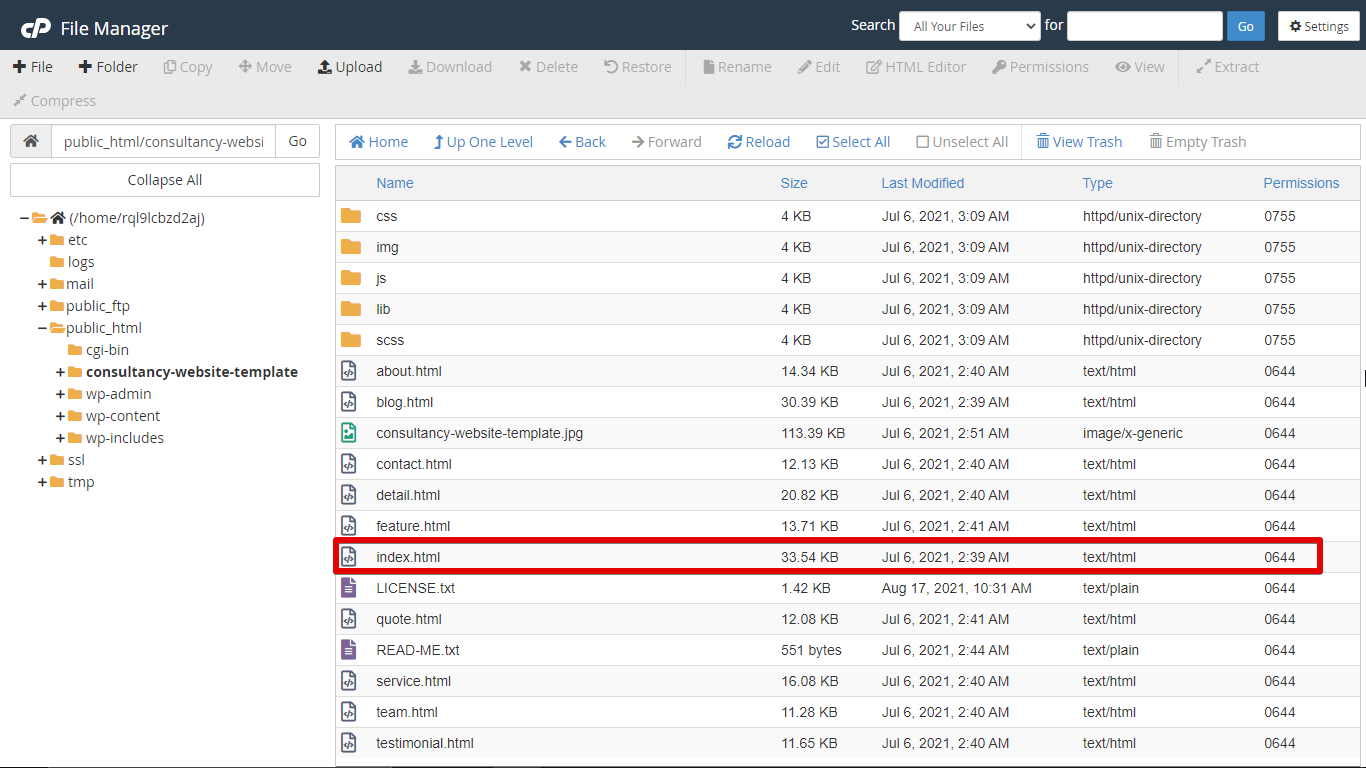Open View Trash
Image resolution: width=1366 pixels, height=768 pixels.
[1078, 142]
